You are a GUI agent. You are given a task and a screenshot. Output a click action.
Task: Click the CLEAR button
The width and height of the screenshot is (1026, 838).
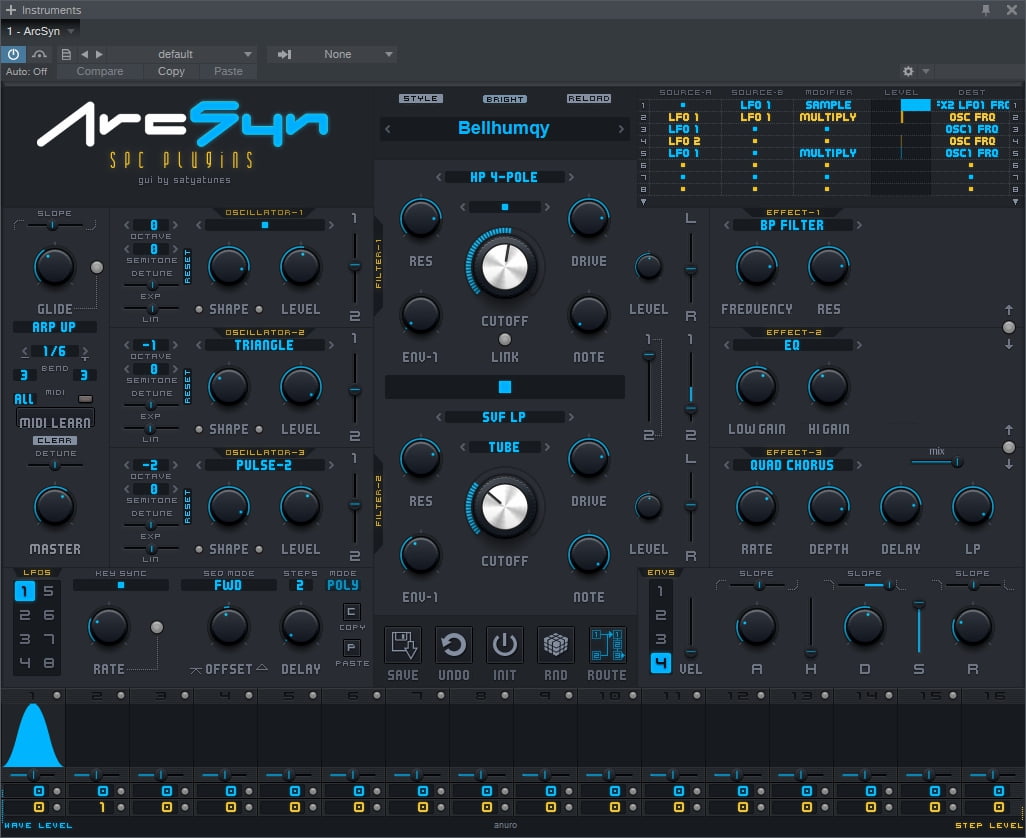click(55, 441)
